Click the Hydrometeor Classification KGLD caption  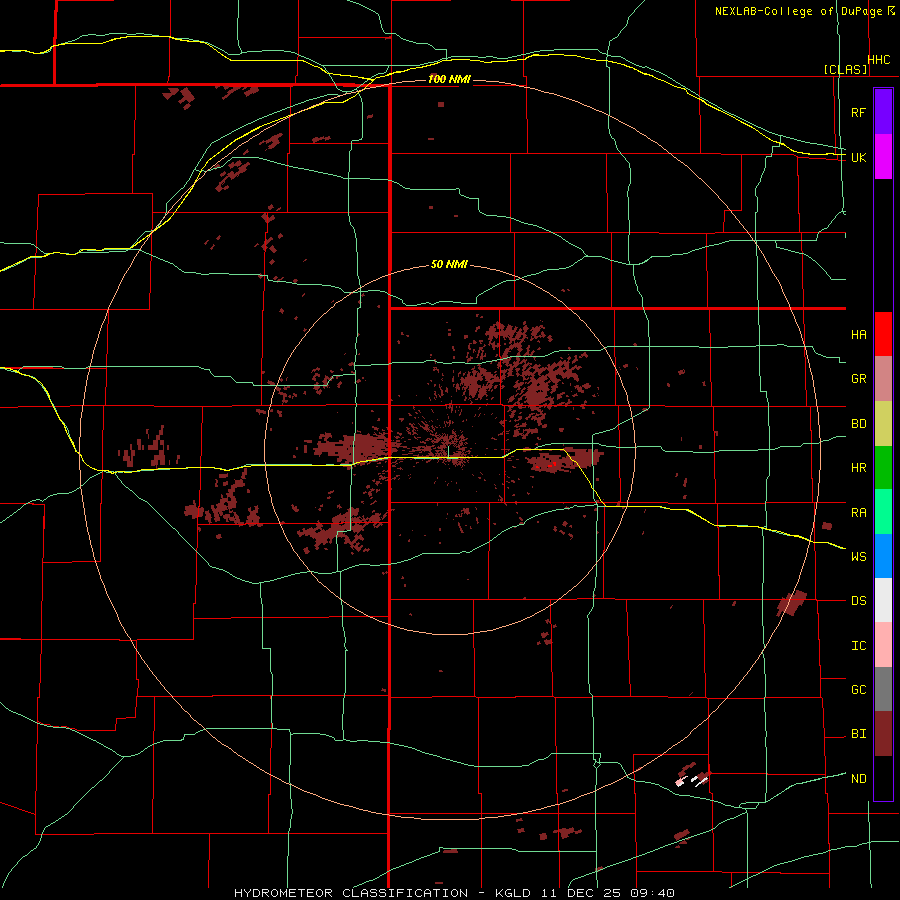click(x=454, y=893)
